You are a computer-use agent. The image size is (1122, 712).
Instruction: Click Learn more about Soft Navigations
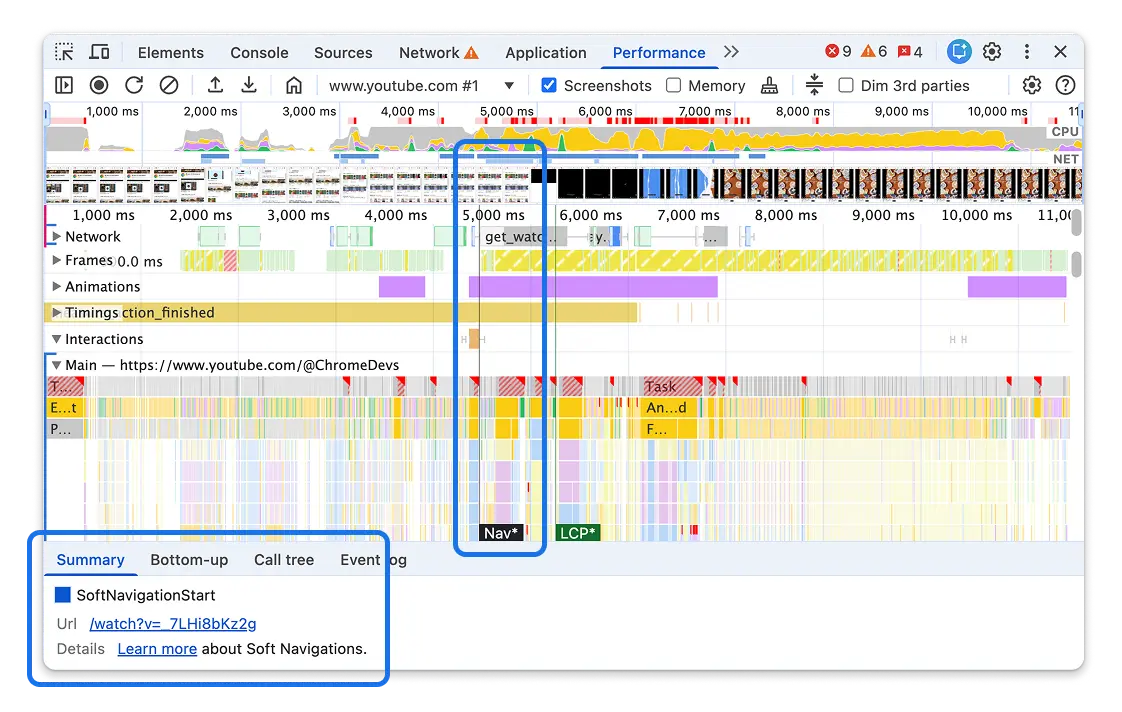[x=156, y=648]
